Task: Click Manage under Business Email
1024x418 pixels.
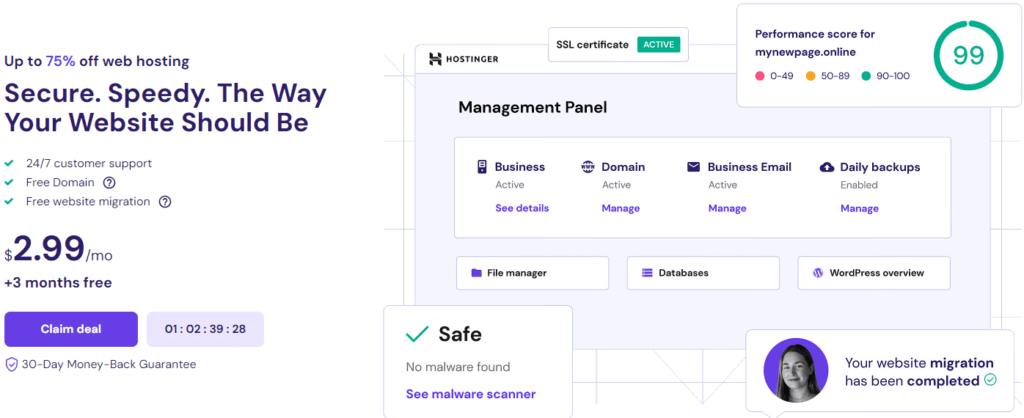Action: (x=727, y=208)
